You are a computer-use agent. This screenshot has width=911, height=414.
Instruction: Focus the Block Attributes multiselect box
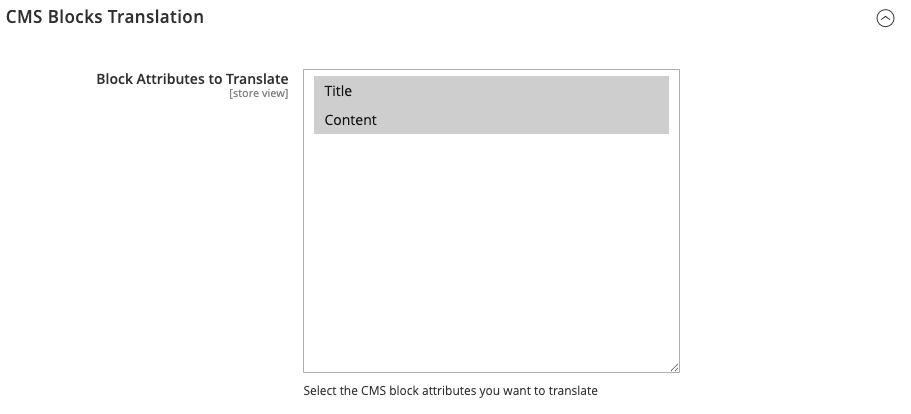[490, 250]
